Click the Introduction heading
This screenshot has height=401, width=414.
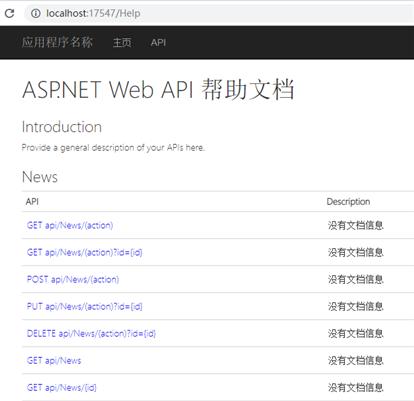coord(62,127)
